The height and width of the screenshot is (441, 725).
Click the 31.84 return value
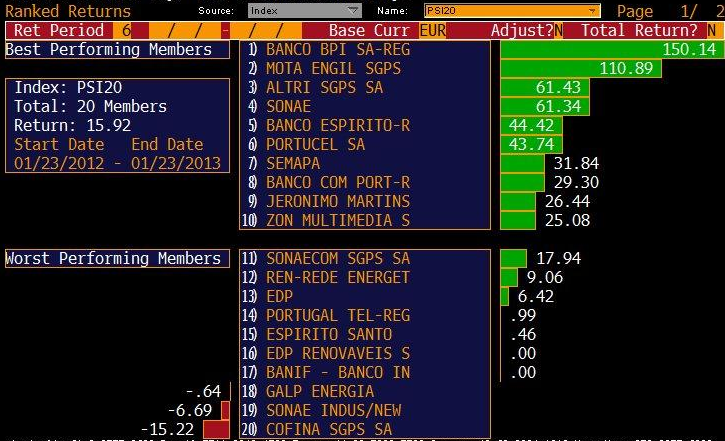576,163
